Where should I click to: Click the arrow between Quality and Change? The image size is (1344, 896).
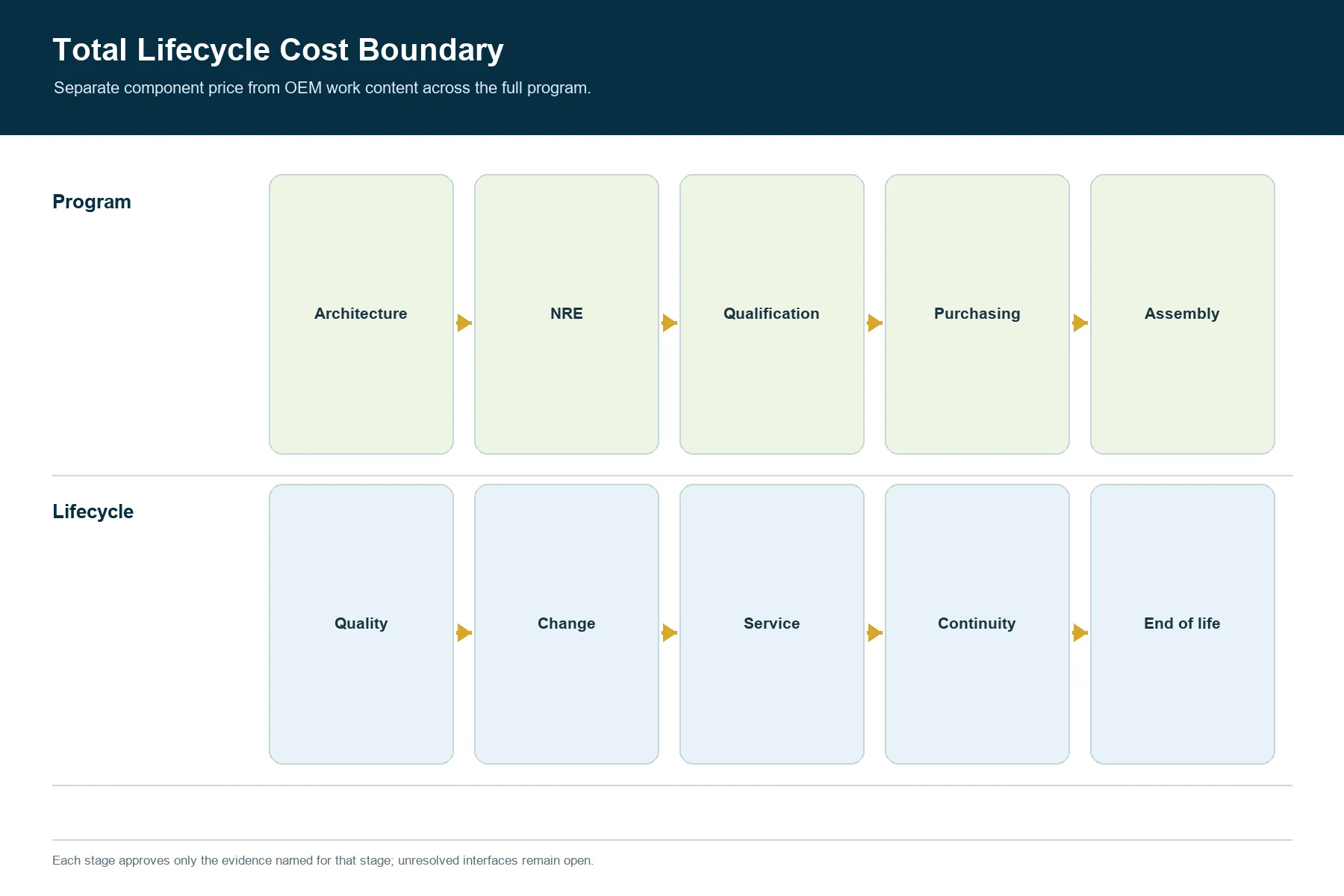click(x=464, y=632)
